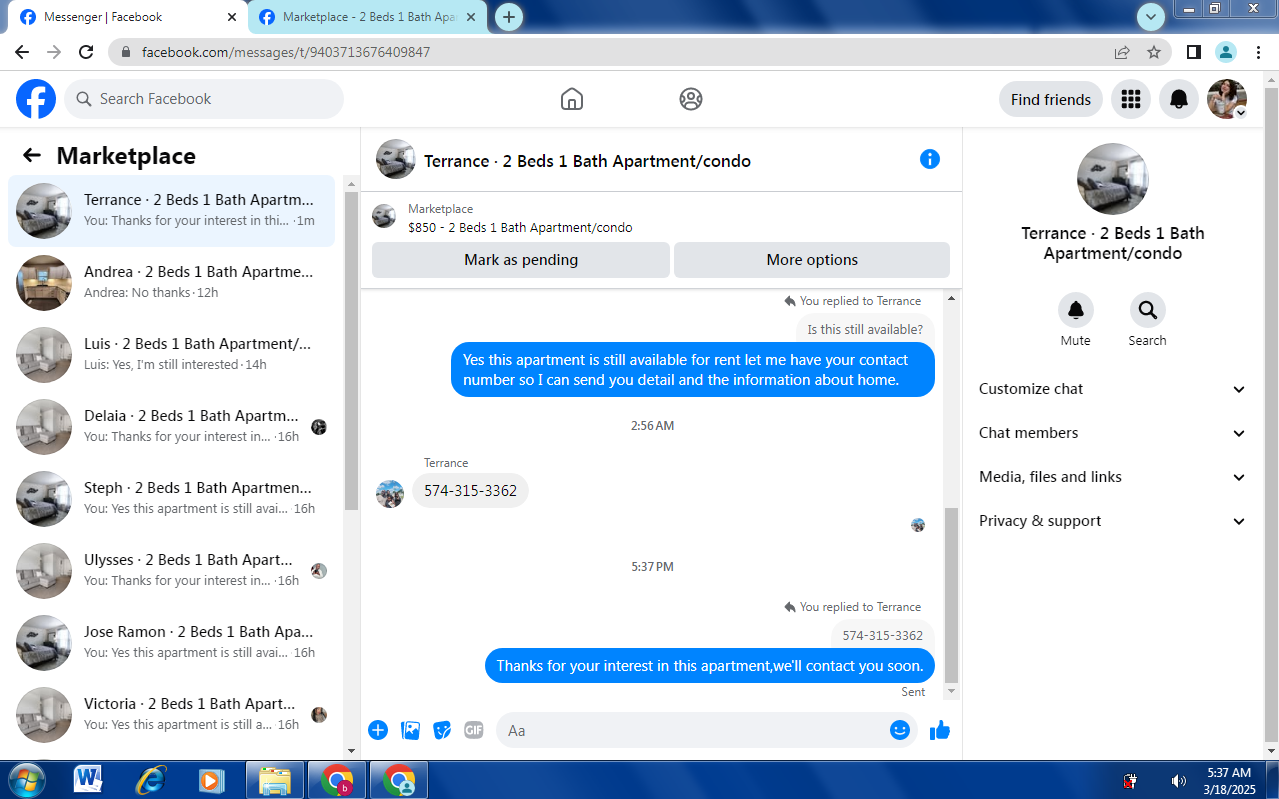1279x799 pixels.
Task: Click the Facebook logo
Action: [x=36, y=99]
